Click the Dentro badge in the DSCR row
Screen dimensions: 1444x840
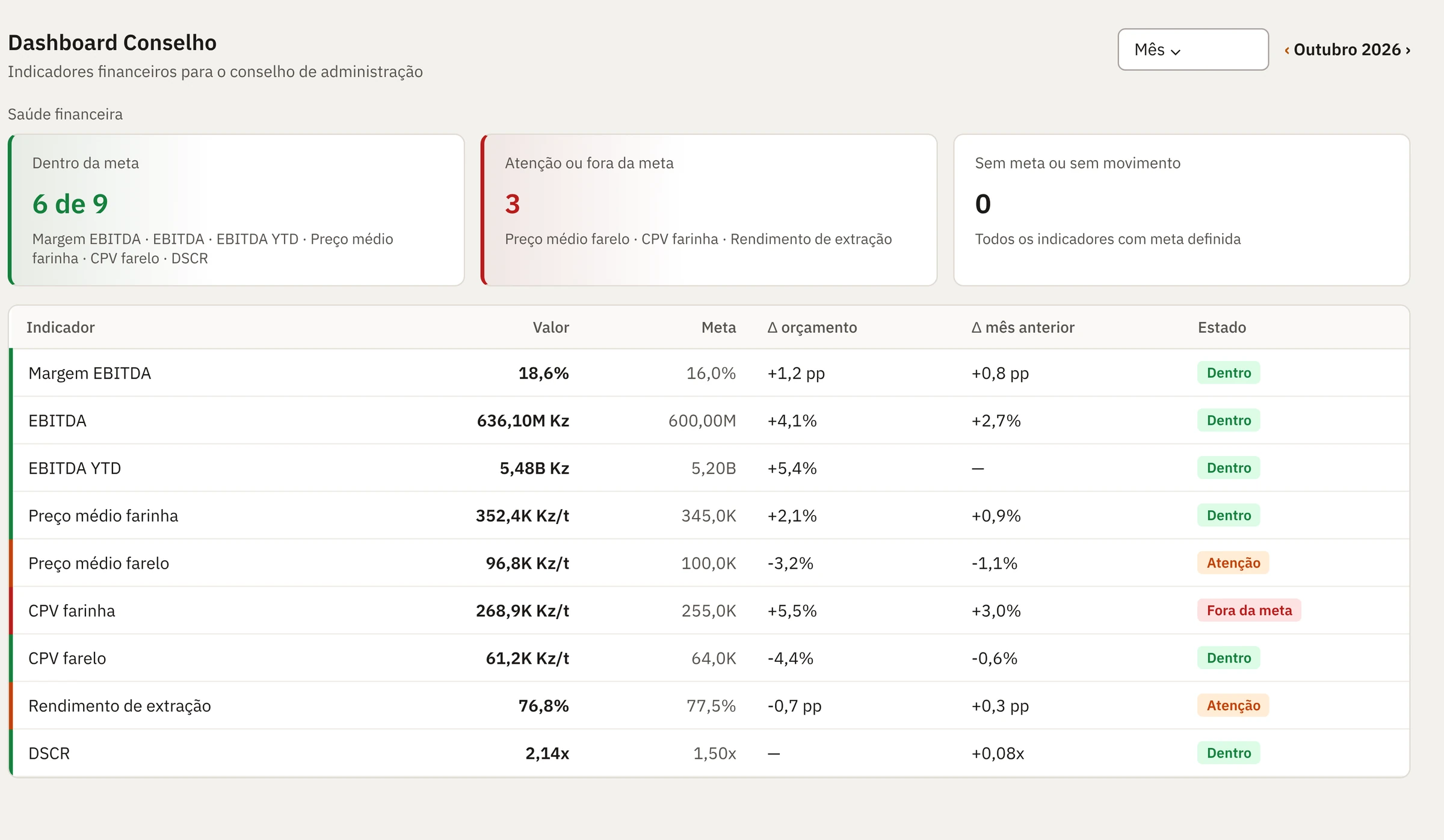coord(1229,753)
